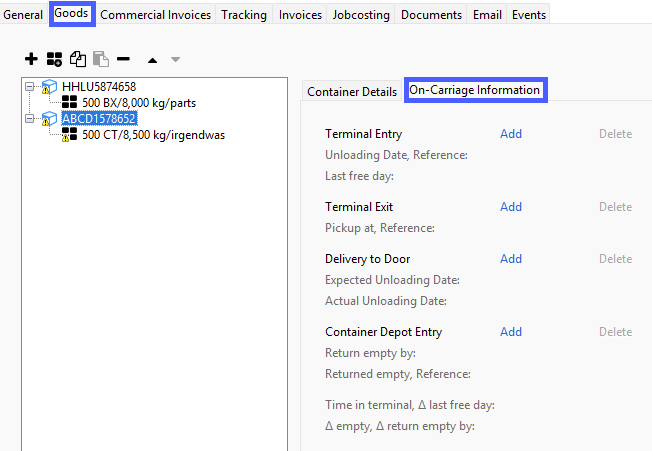652x451 pixels.
Task: Click the copy icon in goods toolbar
Action: click(x=77, y=60)
